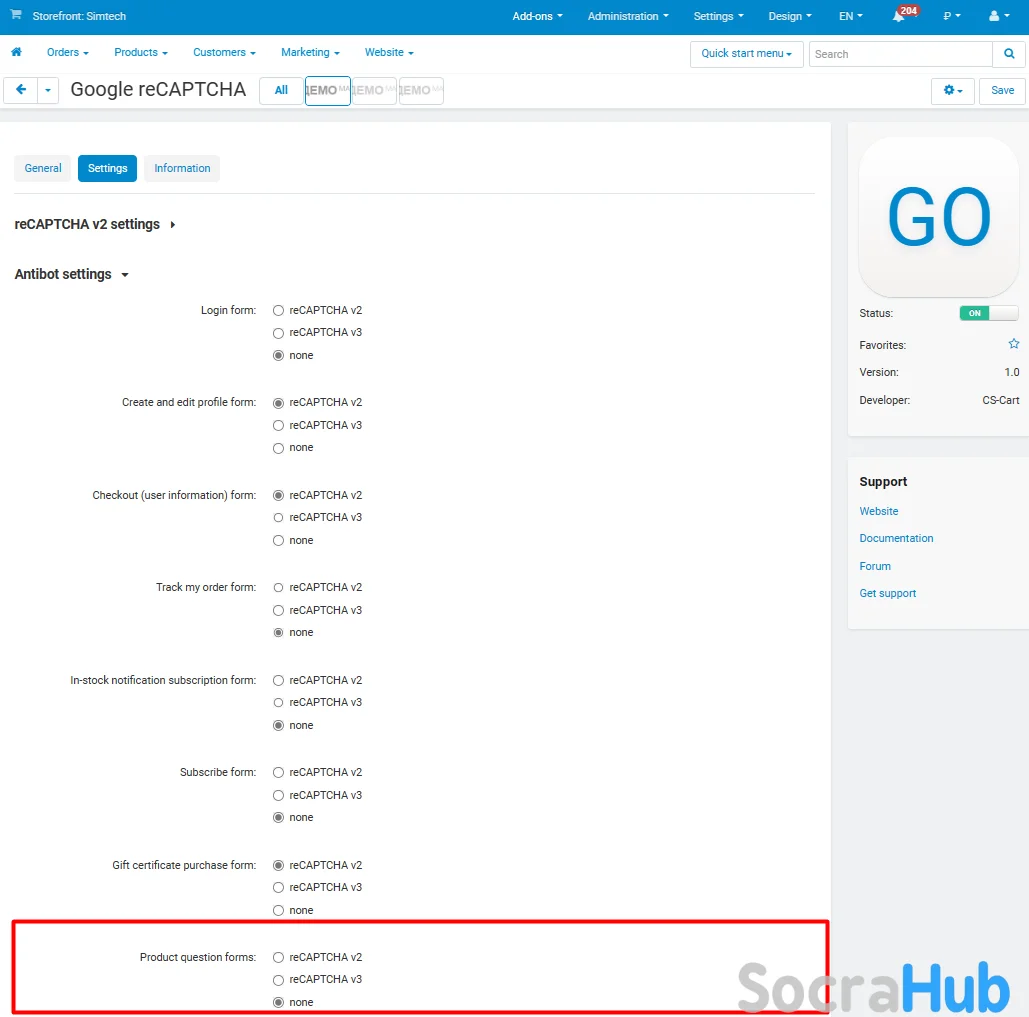
Task: Click the back arrow button
Action: coord(21,90)
